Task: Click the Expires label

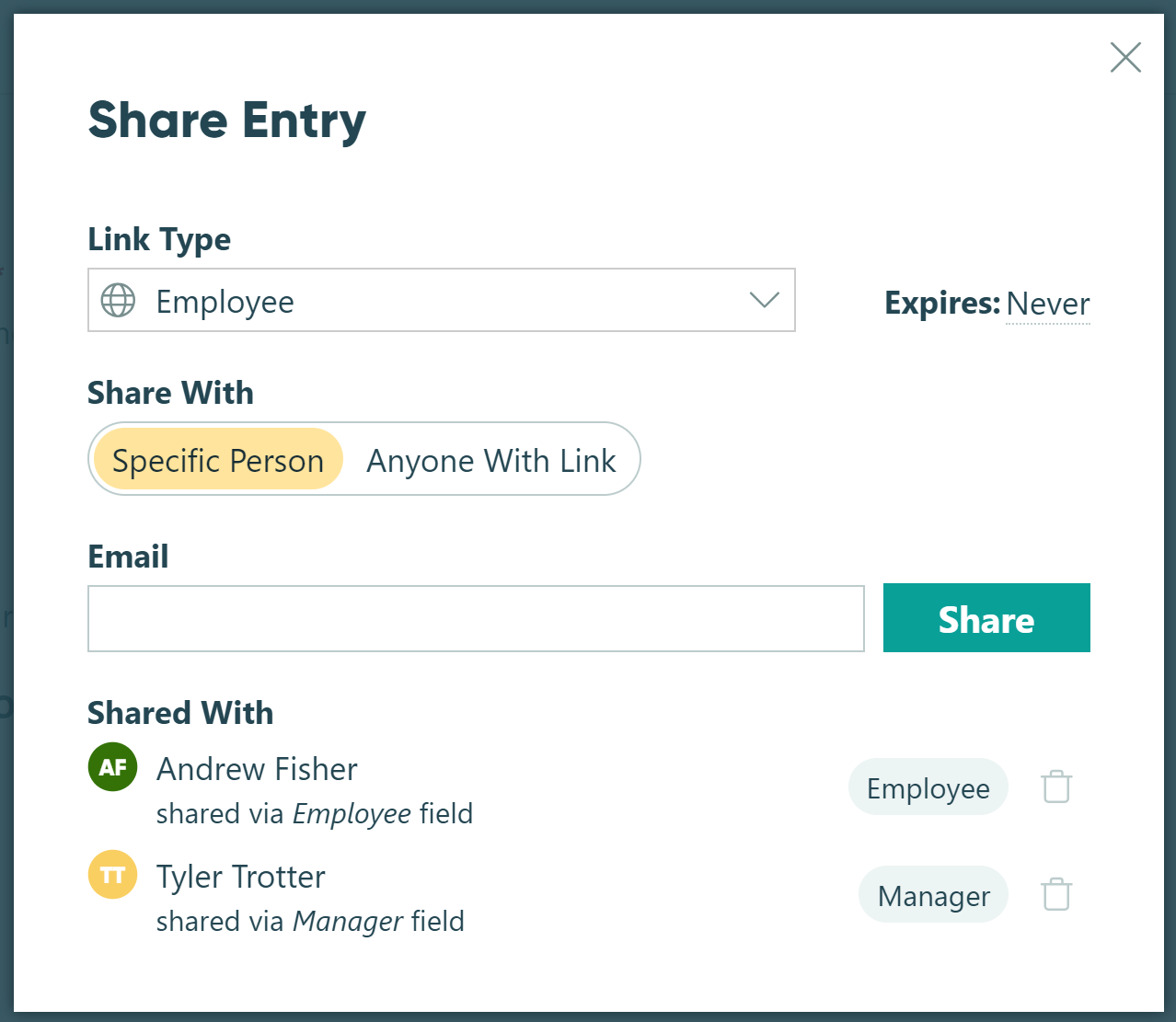Action: 941,303
